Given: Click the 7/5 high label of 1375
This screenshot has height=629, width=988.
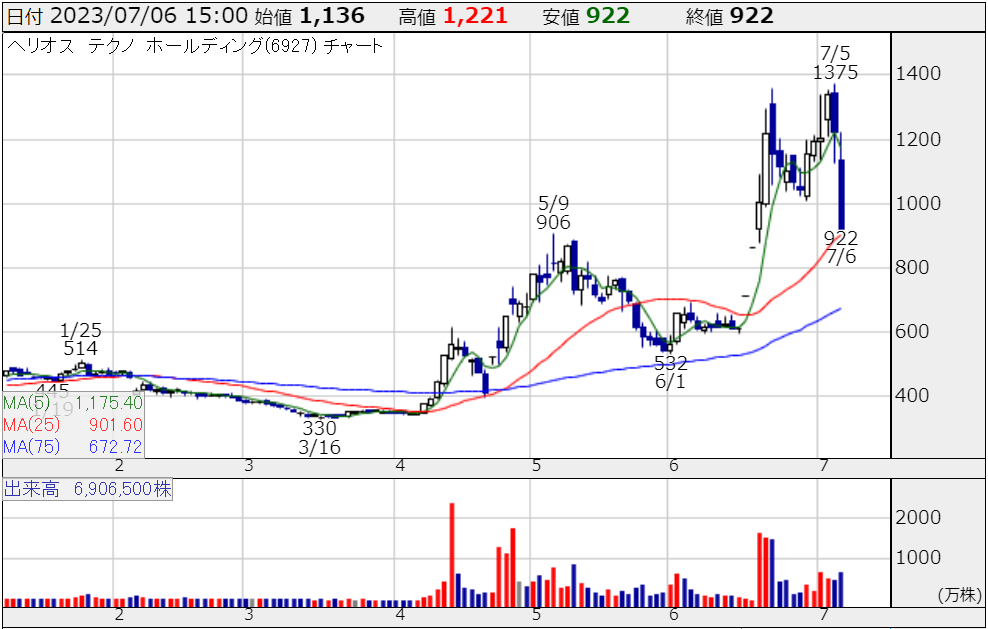Looking at the screenshot, I should (835, 73).
